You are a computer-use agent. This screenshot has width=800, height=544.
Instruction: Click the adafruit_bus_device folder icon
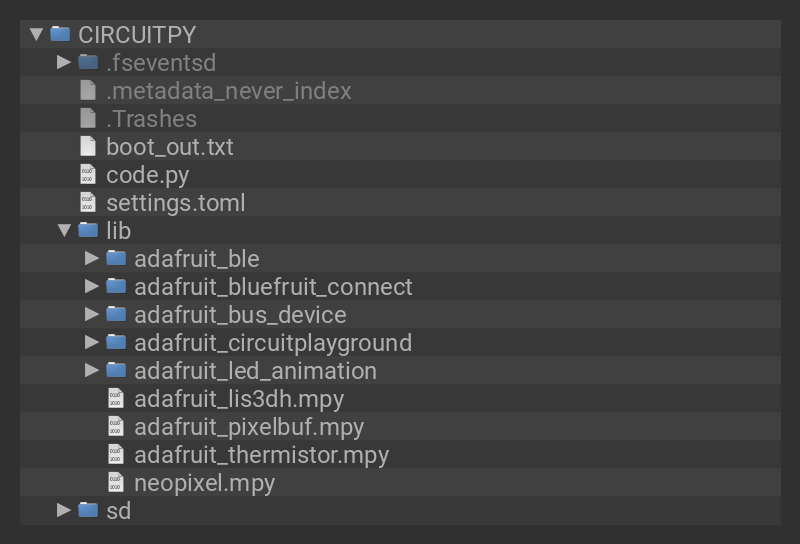point(116,314)
